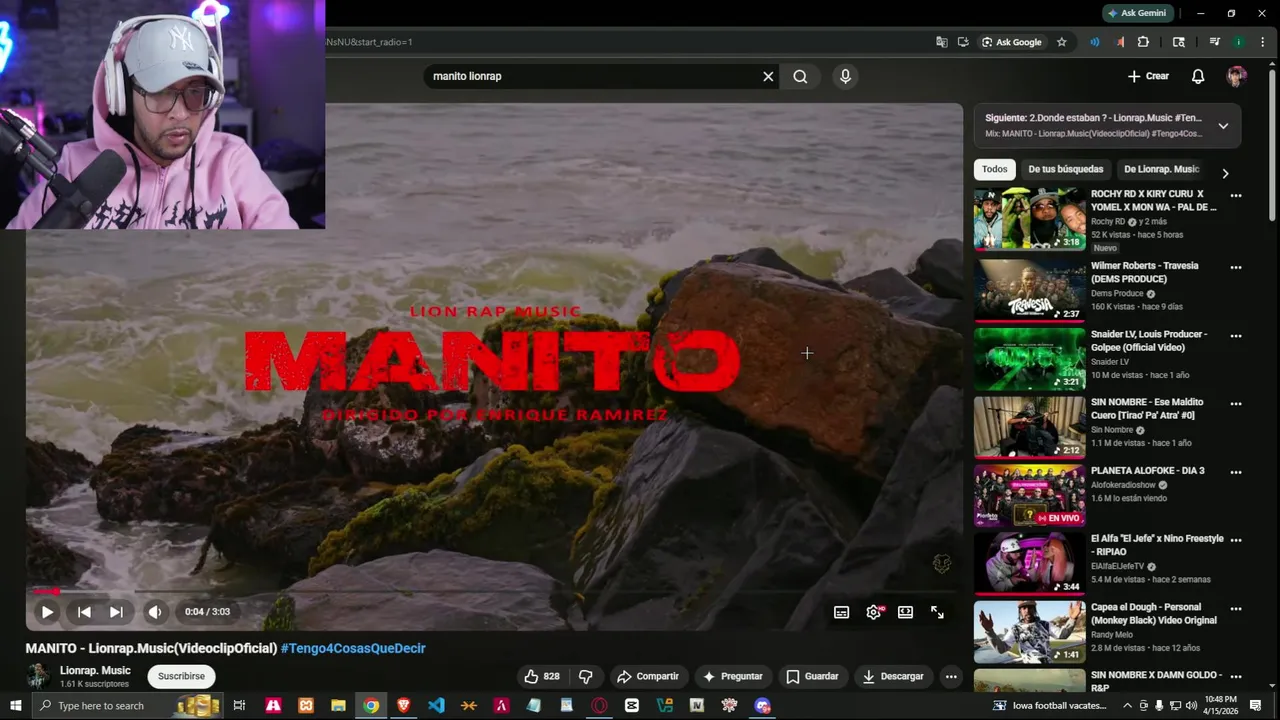The width and height of the screenshot is (1280, 720).
Task: Open Task View on taskbar
Action: click(x=239, y=706)
